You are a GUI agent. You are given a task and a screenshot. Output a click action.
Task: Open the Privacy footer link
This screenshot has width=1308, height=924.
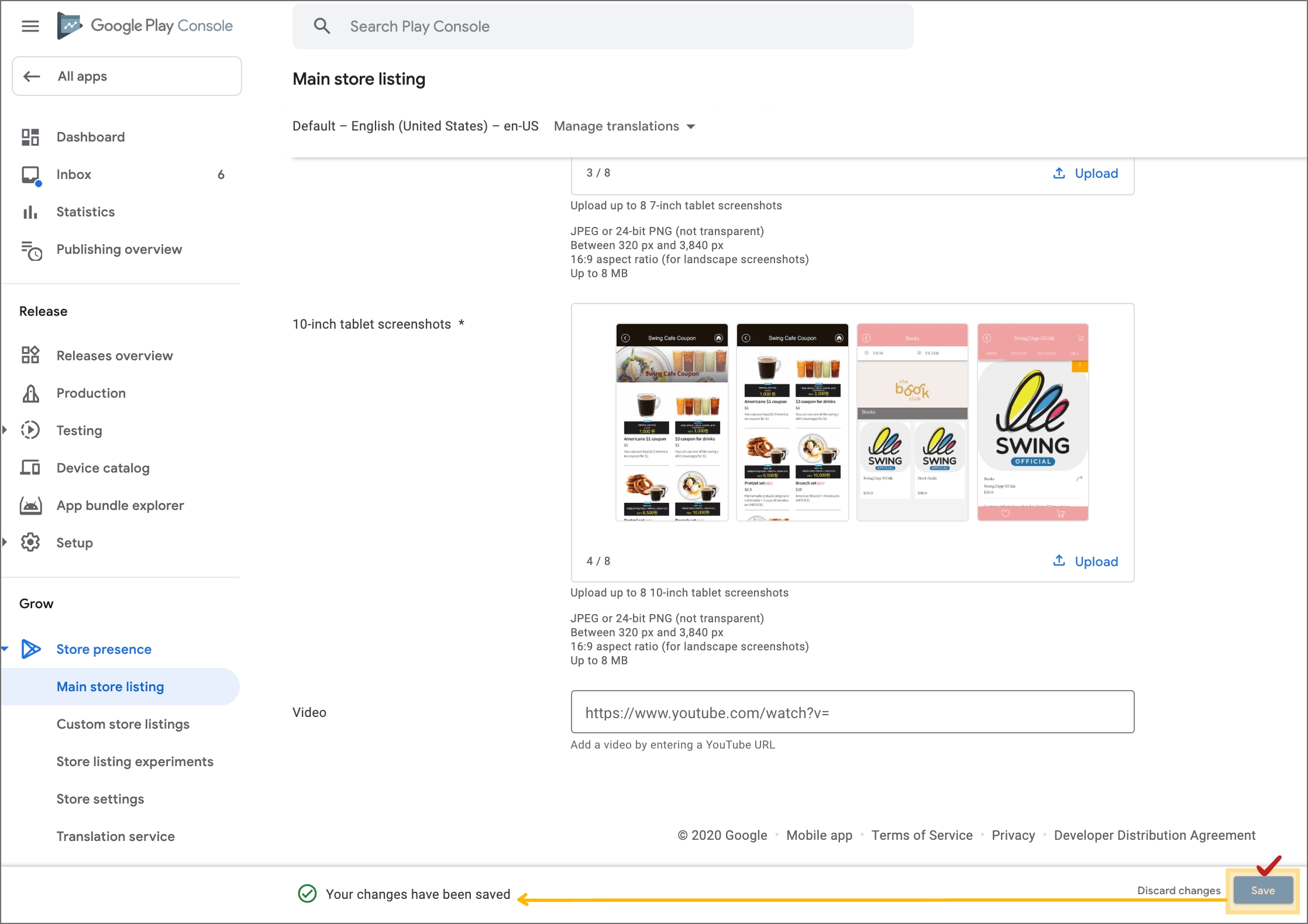click(1013, 835)
